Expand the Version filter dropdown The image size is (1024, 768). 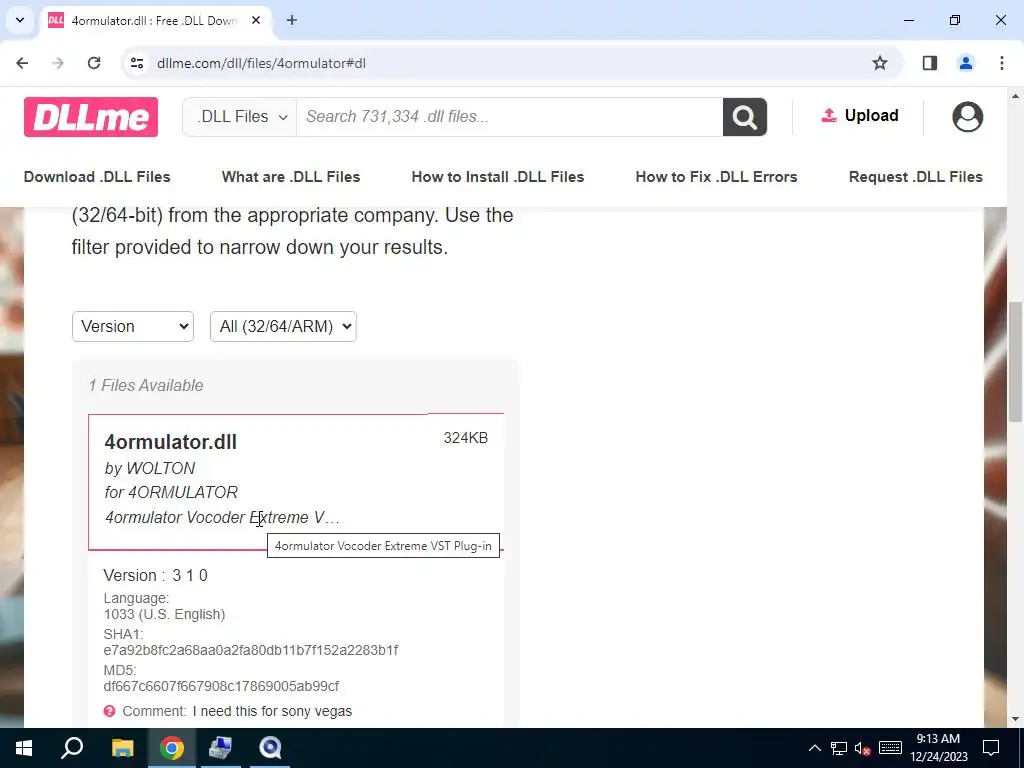tap(133, 327)
